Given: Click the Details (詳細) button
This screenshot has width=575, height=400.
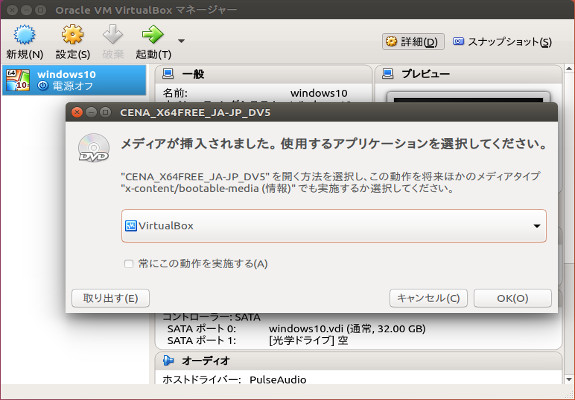Looking at the screenshot, I should 413,41.
